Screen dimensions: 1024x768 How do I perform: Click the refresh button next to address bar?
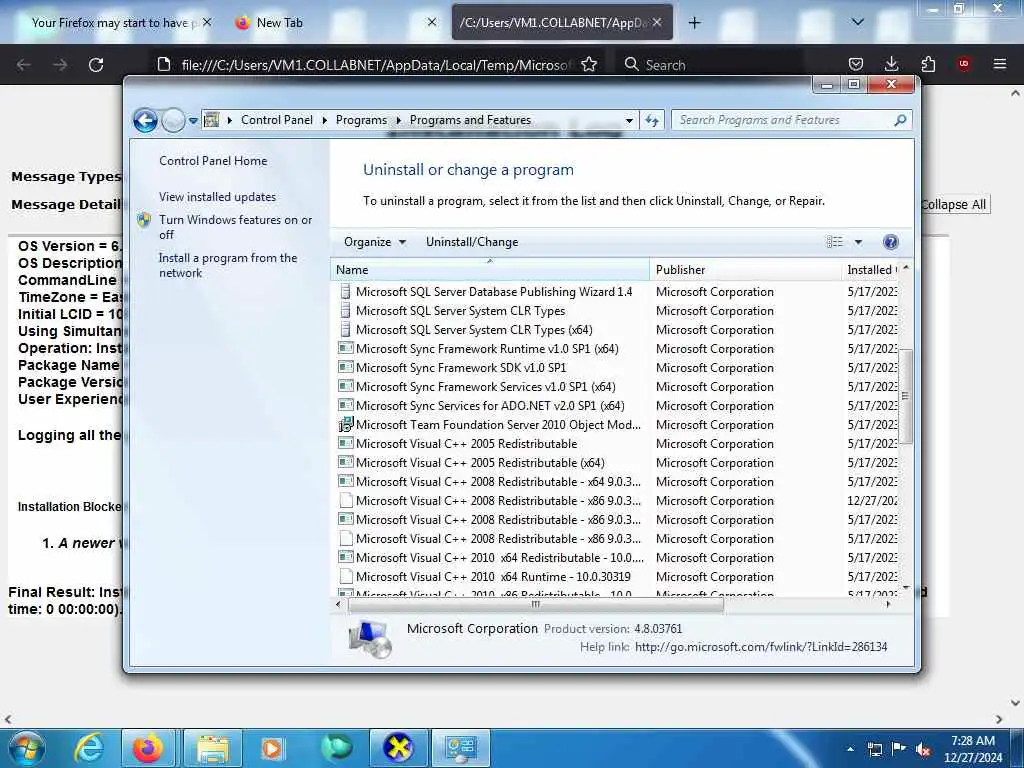coord(652,120)
